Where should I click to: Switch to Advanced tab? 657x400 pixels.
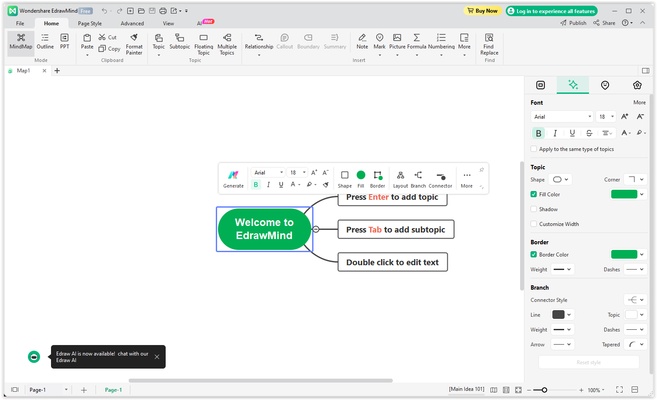132,23
